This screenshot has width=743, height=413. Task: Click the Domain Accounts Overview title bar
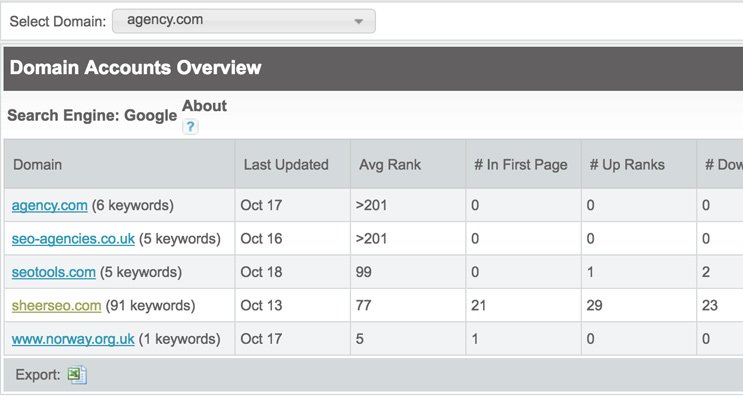point(371,68)
